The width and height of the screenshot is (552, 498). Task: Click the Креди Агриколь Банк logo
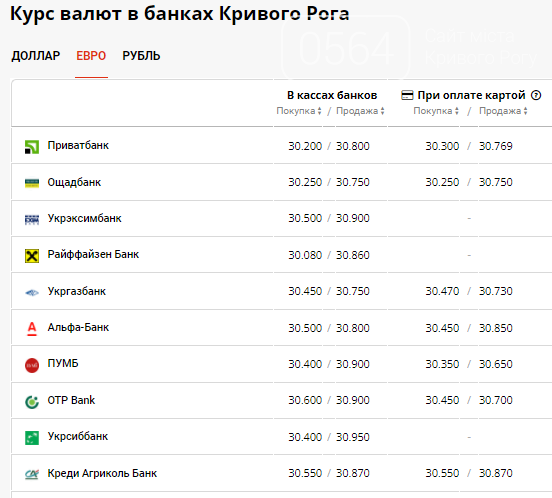[x=32, y=474]
